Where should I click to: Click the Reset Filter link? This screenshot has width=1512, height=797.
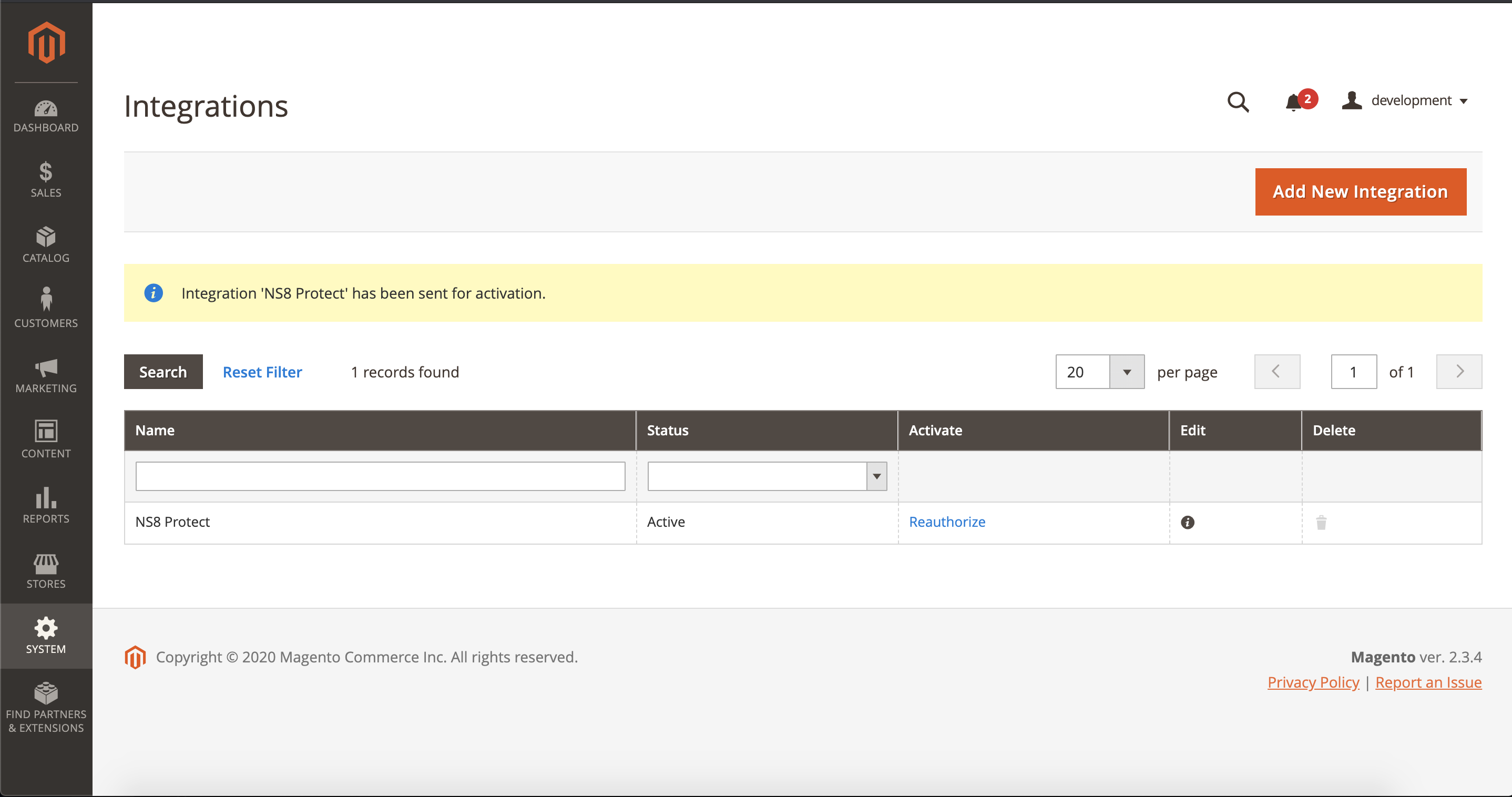262,372
